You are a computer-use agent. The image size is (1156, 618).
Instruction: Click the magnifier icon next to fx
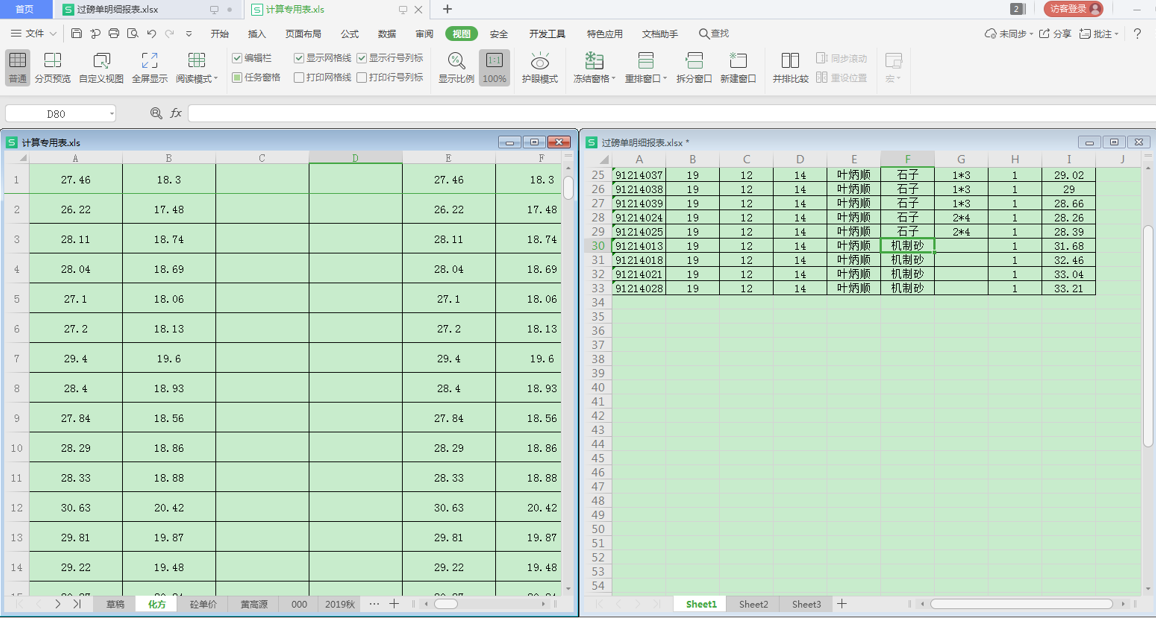[x=156, y=114]
